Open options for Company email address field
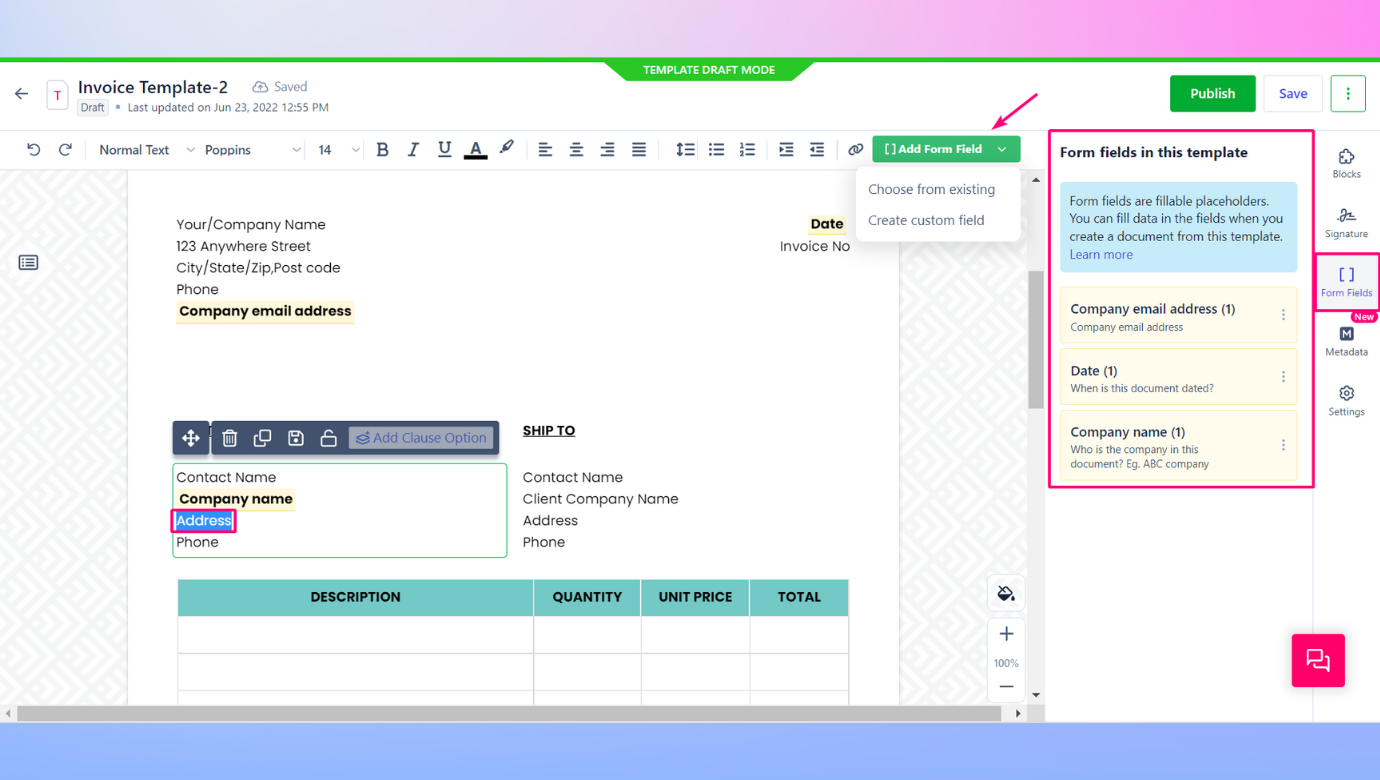The height and width of the screenshot is (780, 1380). pos(1284,315)
